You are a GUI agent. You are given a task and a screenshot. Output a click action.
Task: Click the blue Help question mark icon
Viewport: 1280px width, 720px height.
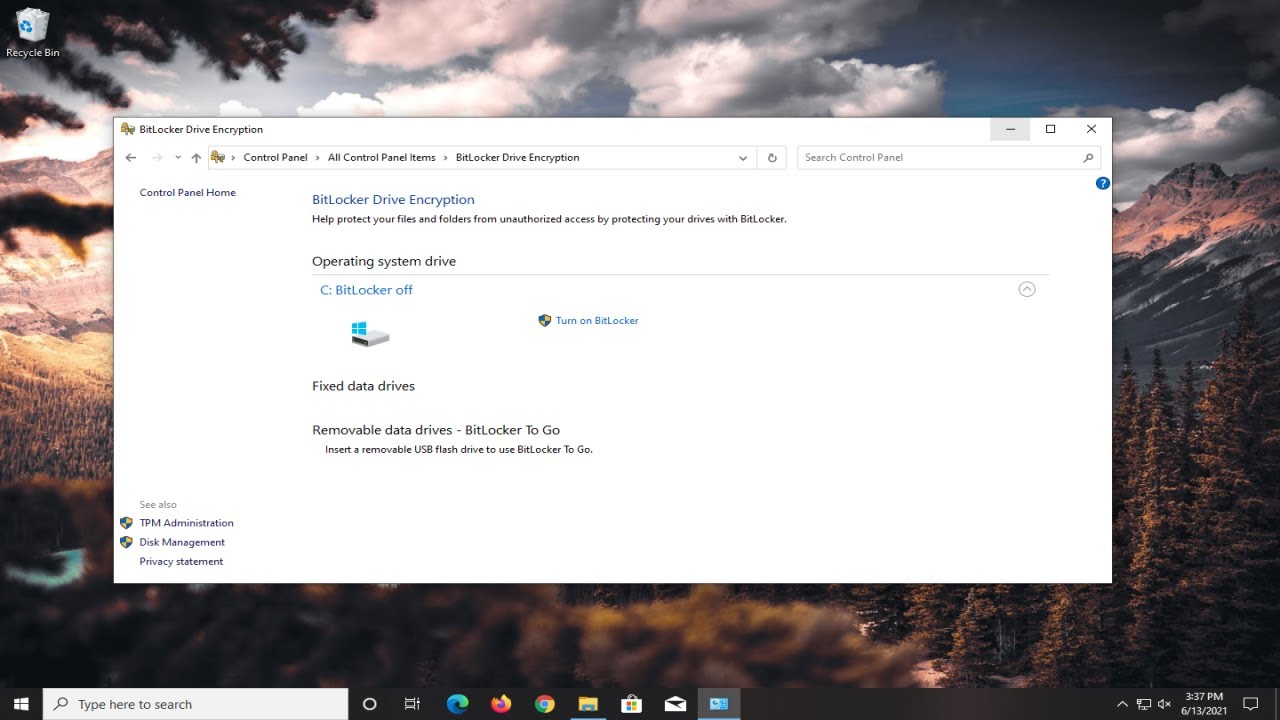(x=1102, y=183)
